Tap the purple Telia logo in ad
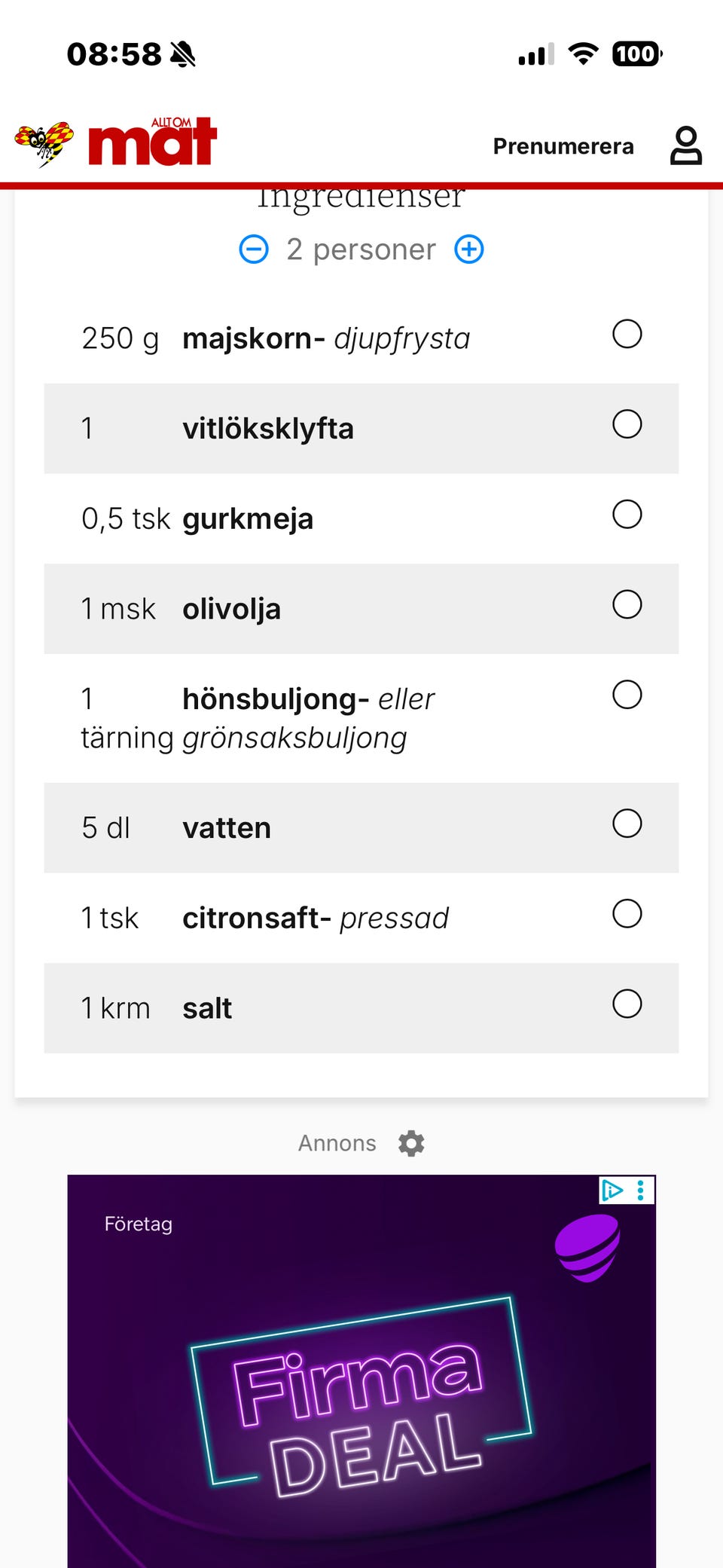Image resolution: width=723 pixels, height=1568 pixels. click(587, 1248)
